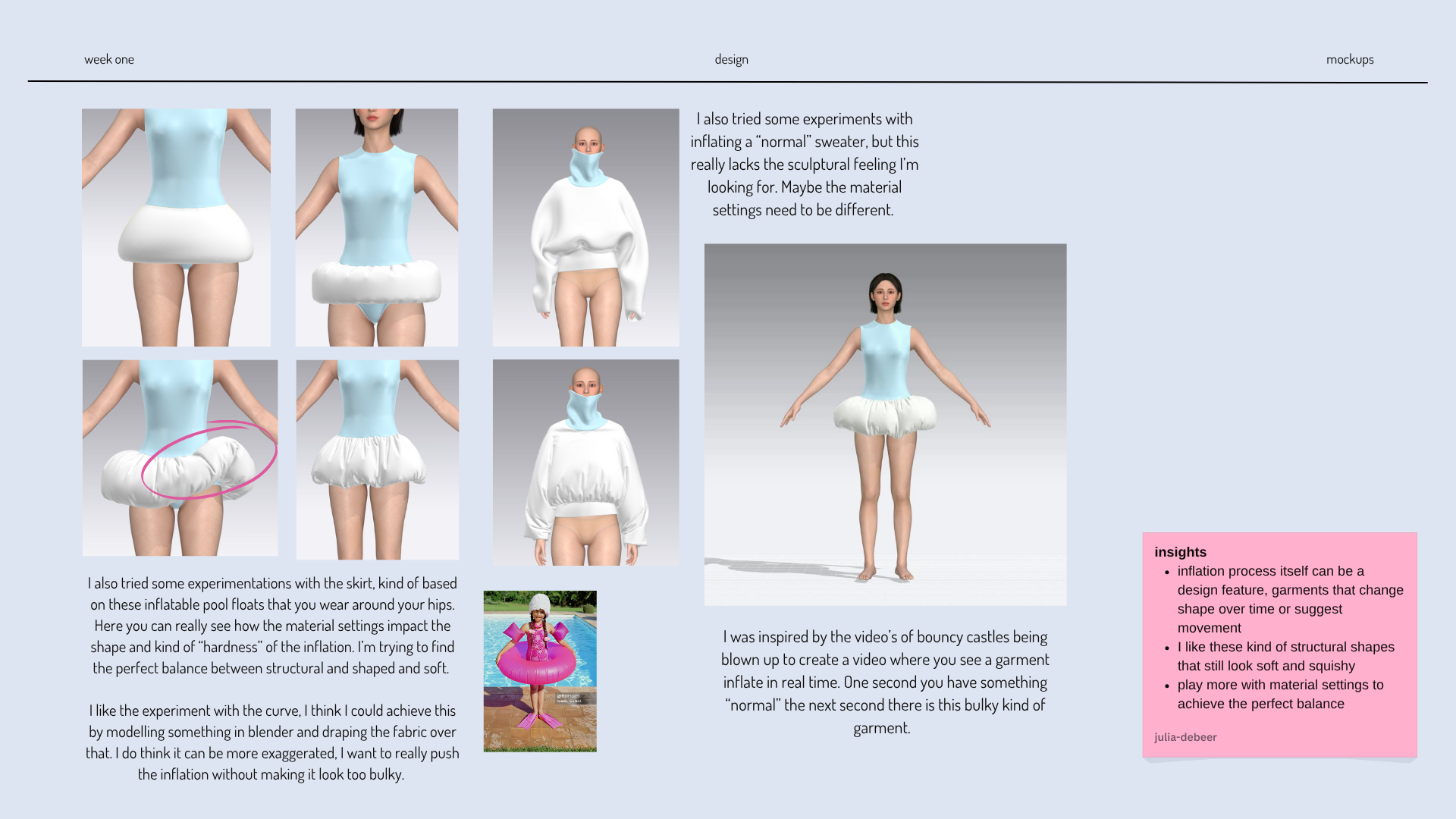Open the 'mockups' section label

(1350, 58)
